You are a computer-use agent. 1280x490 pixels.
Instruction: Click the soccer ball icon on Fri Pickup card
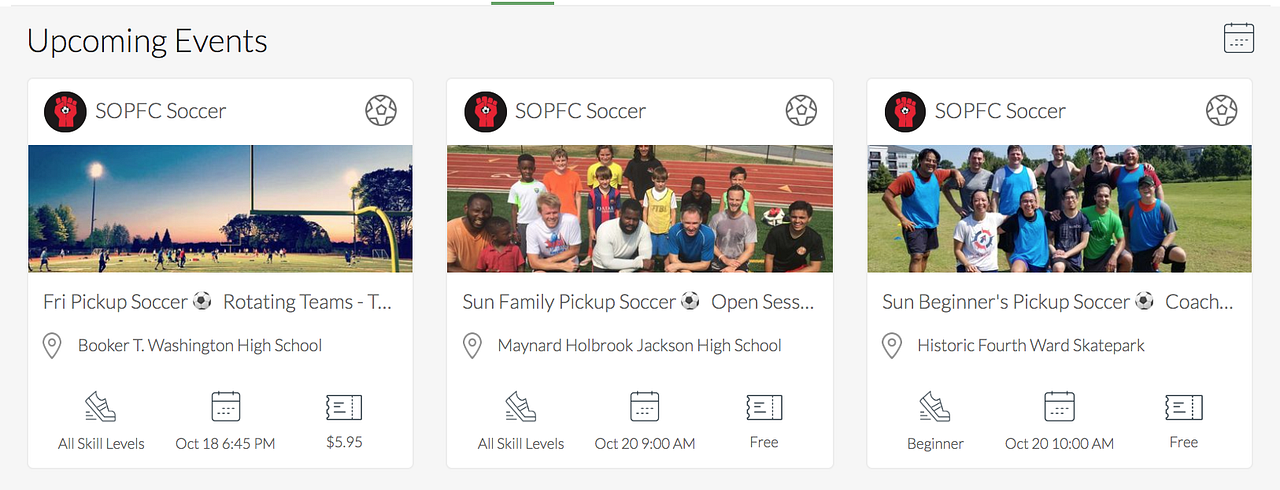point(381,110)
